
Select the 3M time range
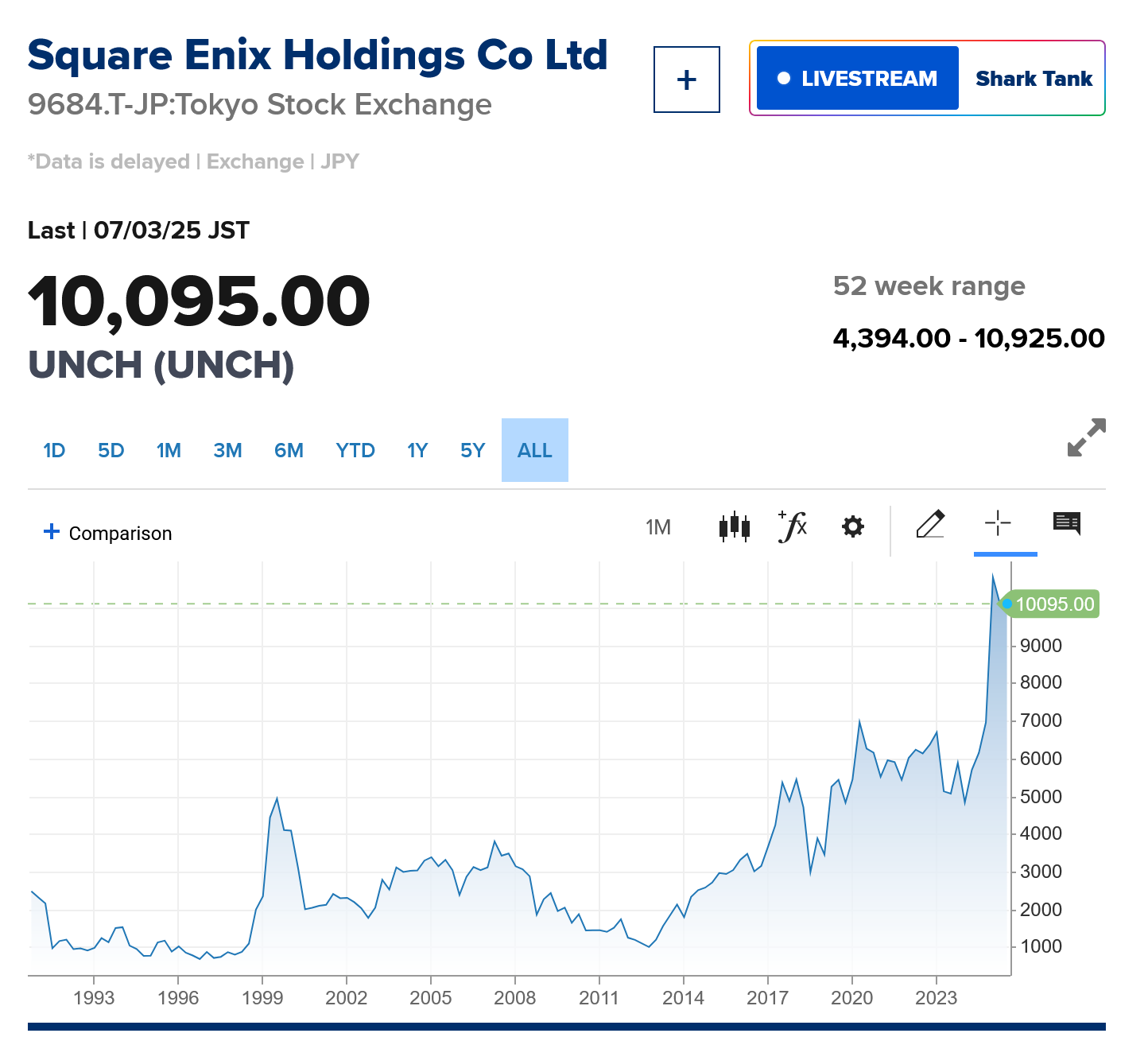228,451
